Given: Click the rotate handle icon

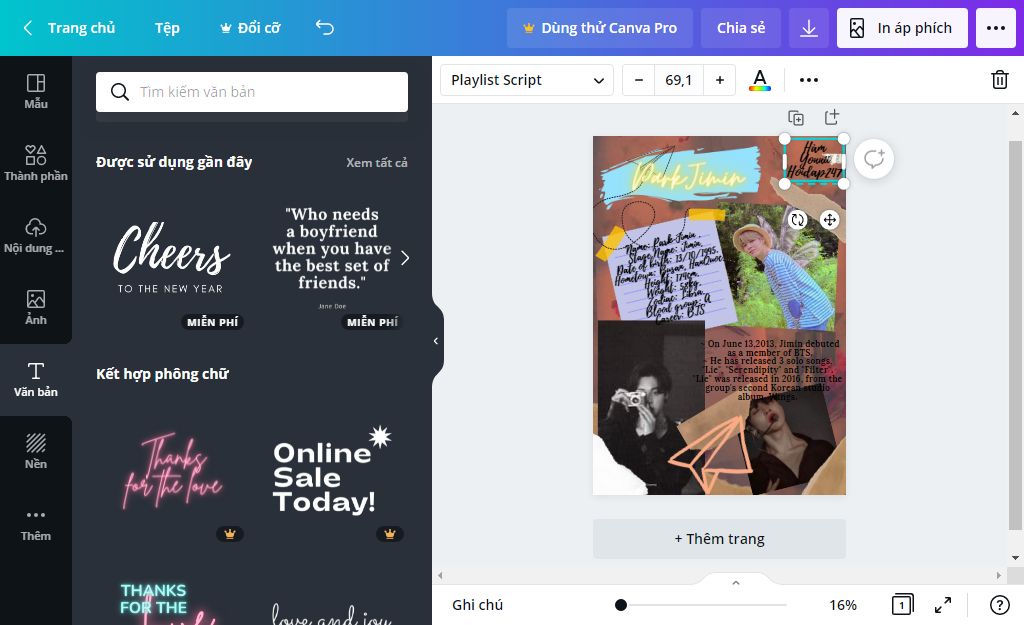Looking at the screenshot, I should tap(797, 220).
